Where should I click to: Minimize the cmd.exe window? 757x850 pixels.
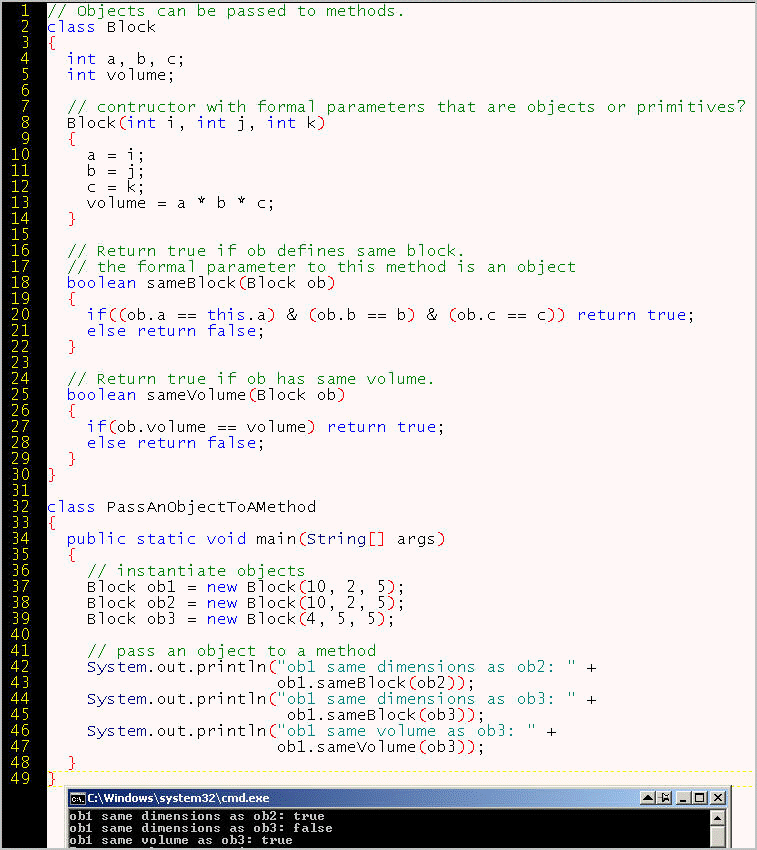coord(683,798)
